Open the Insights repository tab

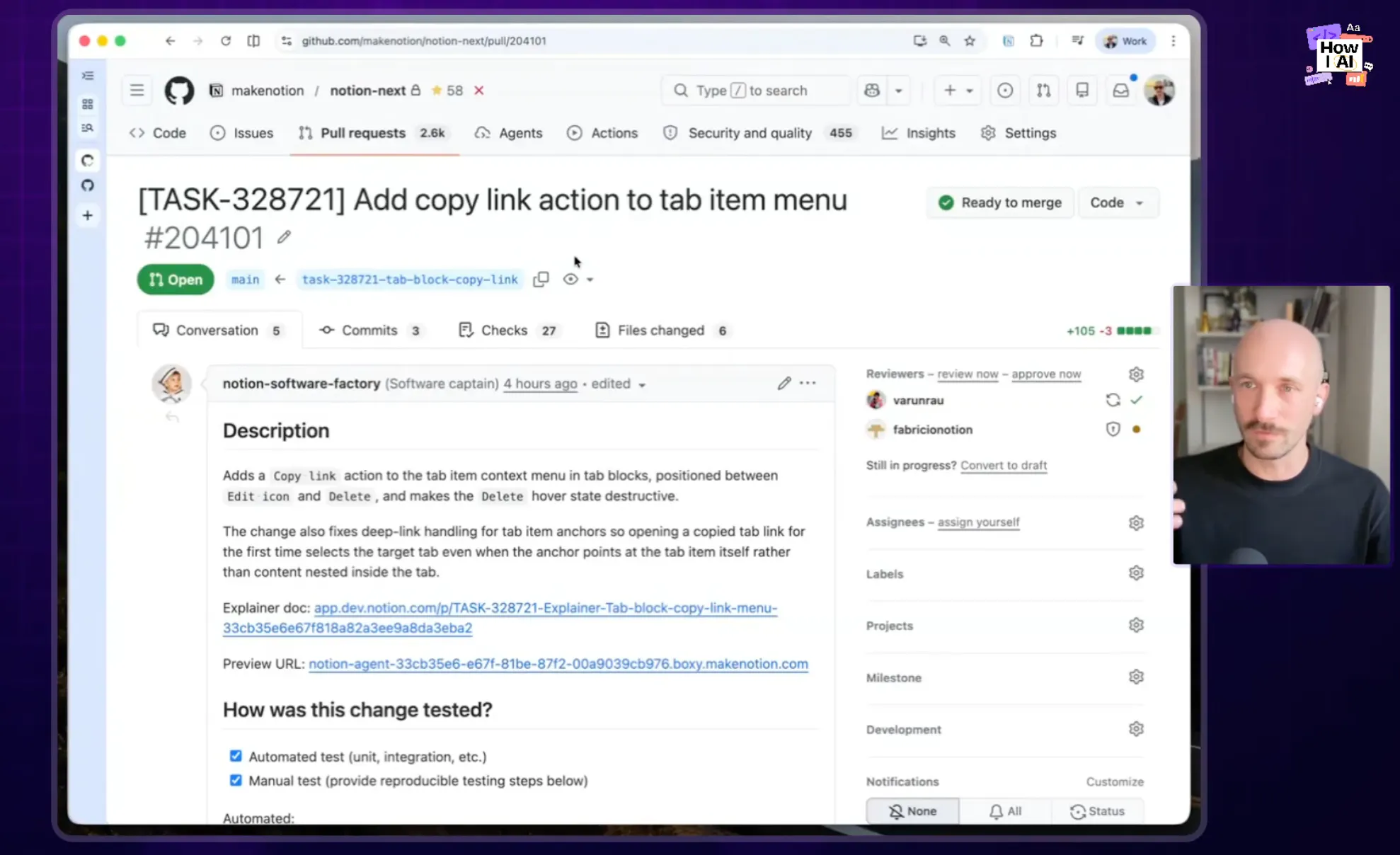click(x=919, y=133)
